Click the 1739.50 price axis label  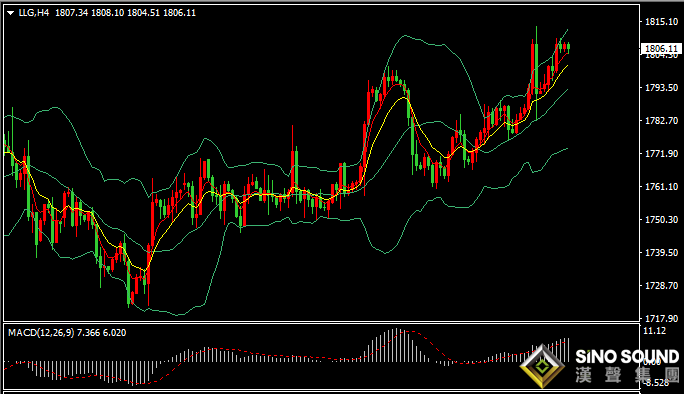point(661,253)
